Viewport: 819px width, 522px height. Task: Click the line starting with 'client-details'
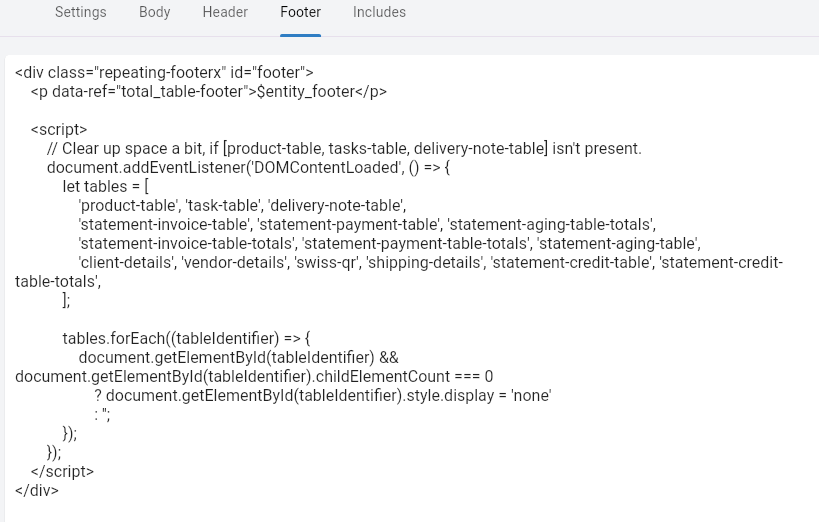point(430,263)
